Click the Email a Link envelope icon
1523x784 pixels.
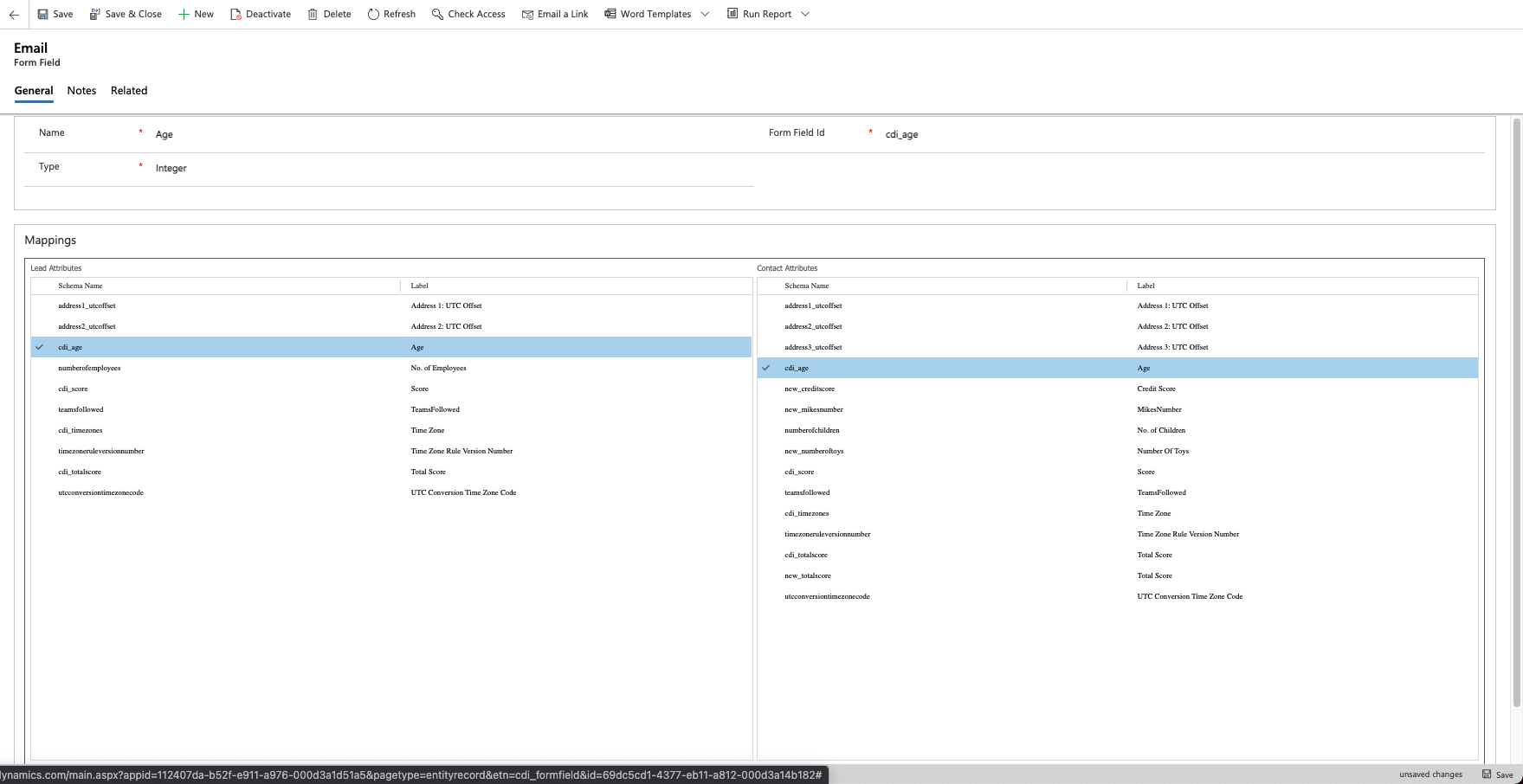[527, 14]
